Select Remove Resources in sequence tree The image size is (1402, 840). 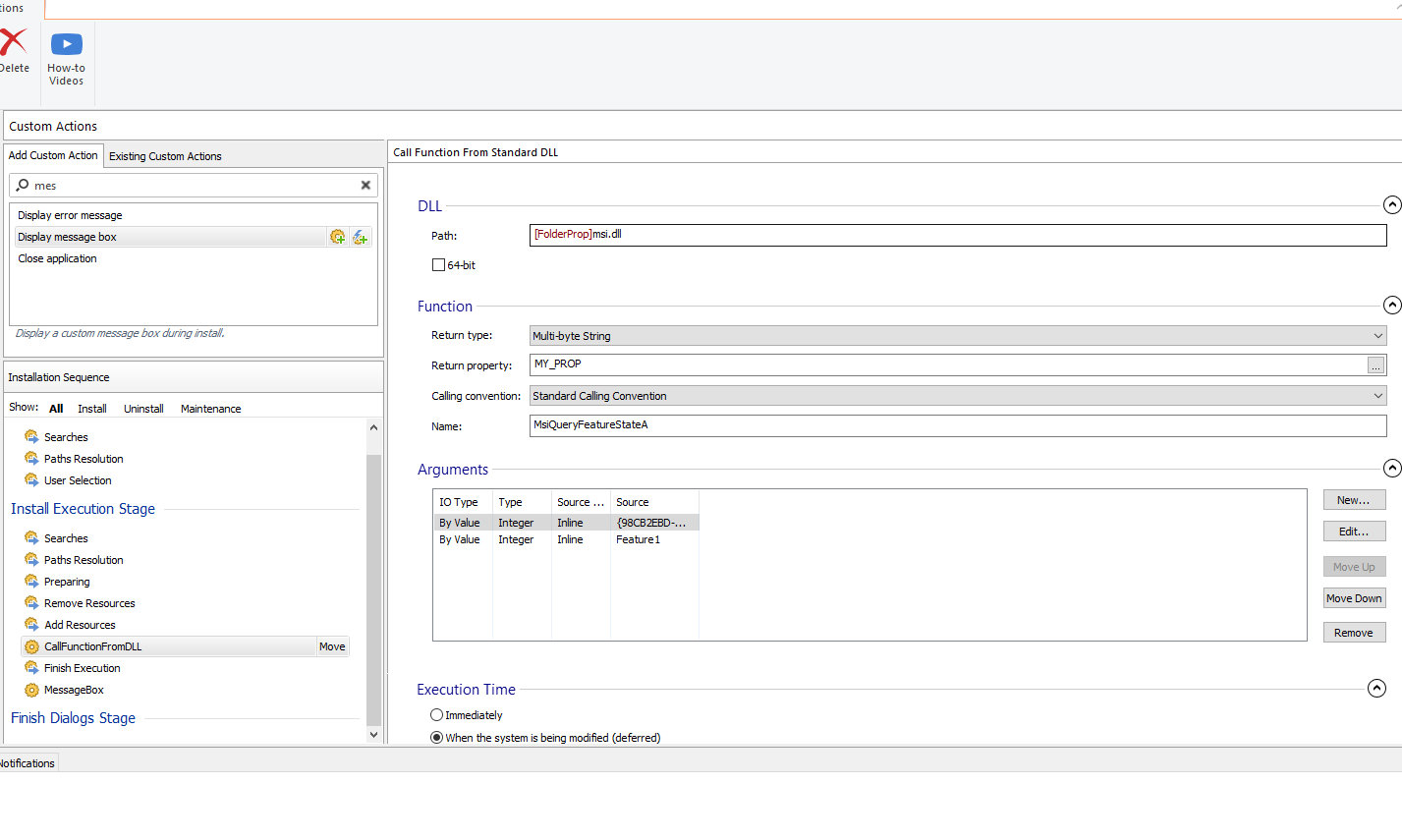tap(89, 603)
